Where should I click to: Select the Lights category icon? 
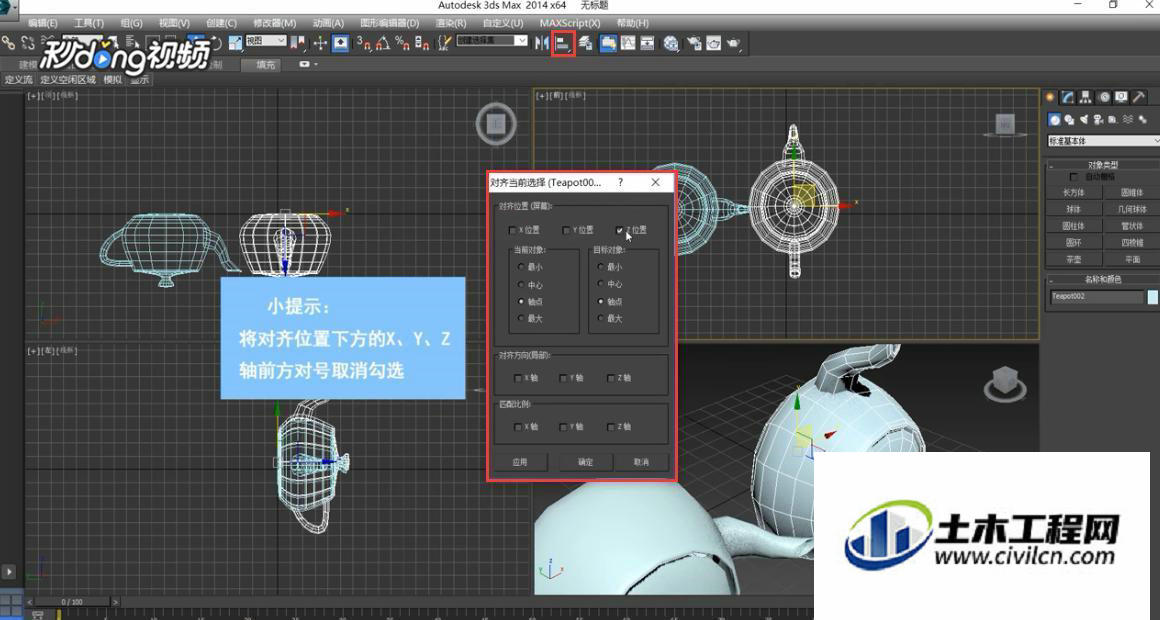coord(1084,119)
